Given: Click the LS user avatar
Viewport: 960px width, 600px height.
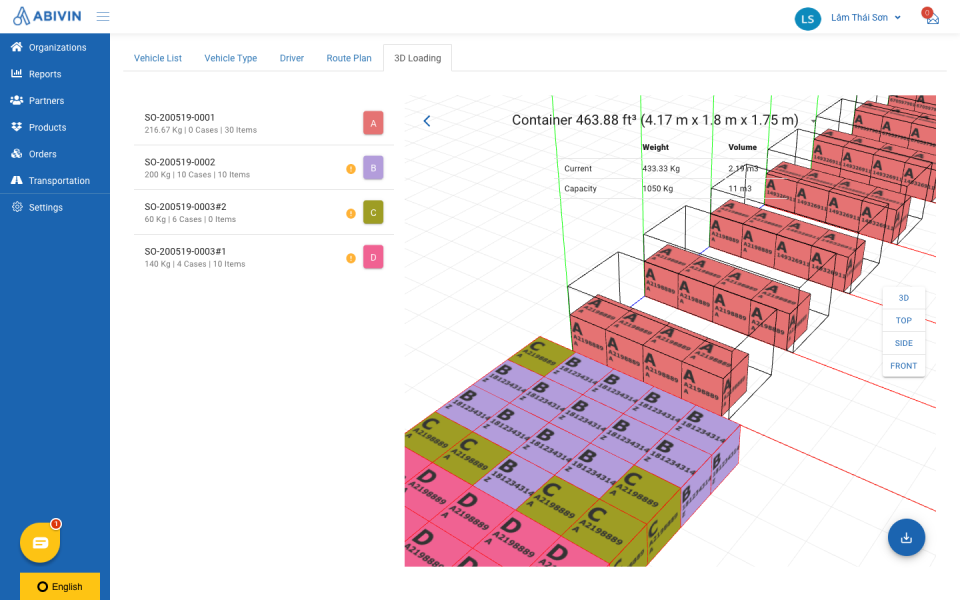Looking at the screenshot, I should click(808, 18).
